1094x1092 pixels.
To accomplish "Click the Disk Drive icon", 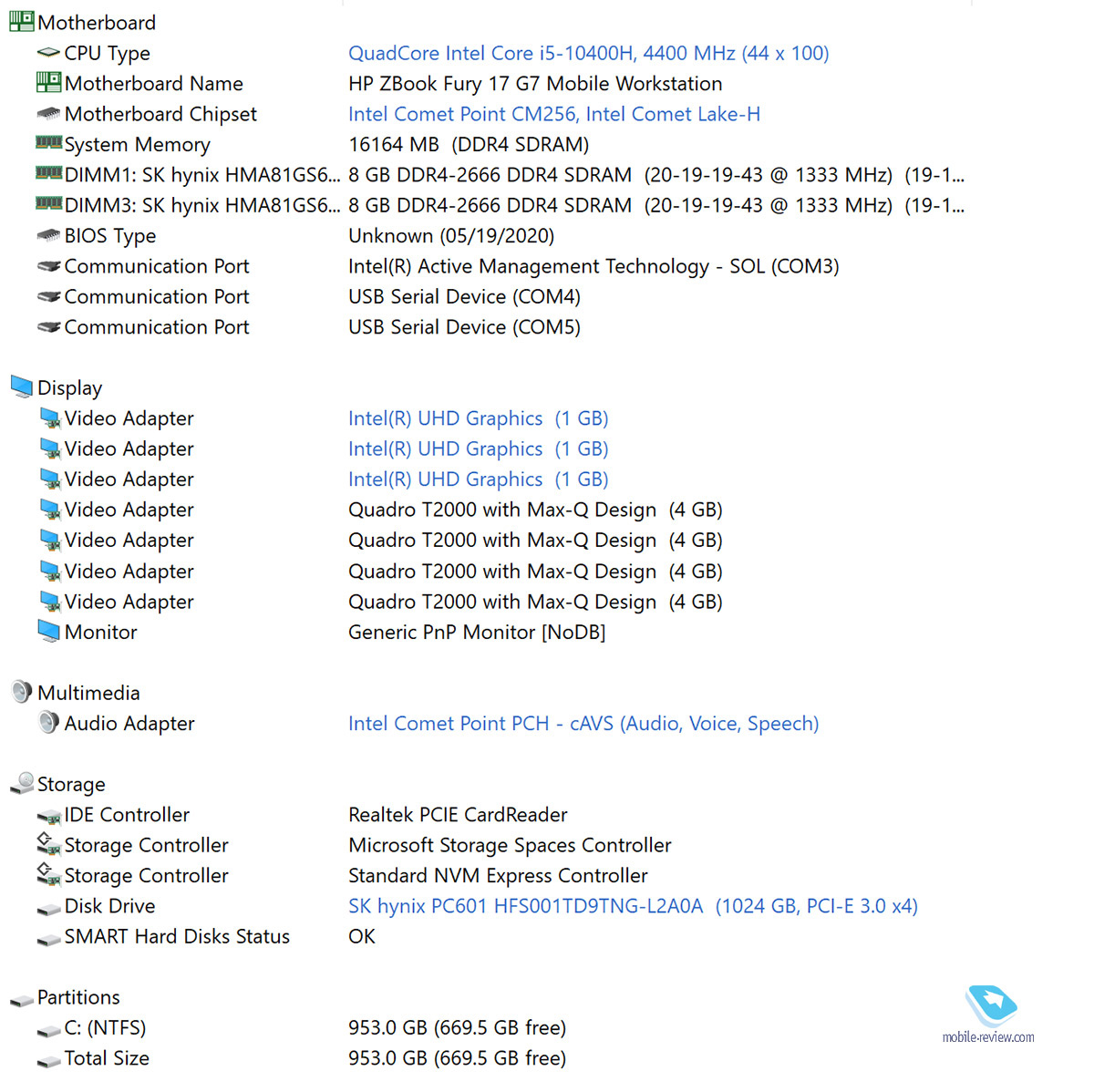I will coord(48,909).
